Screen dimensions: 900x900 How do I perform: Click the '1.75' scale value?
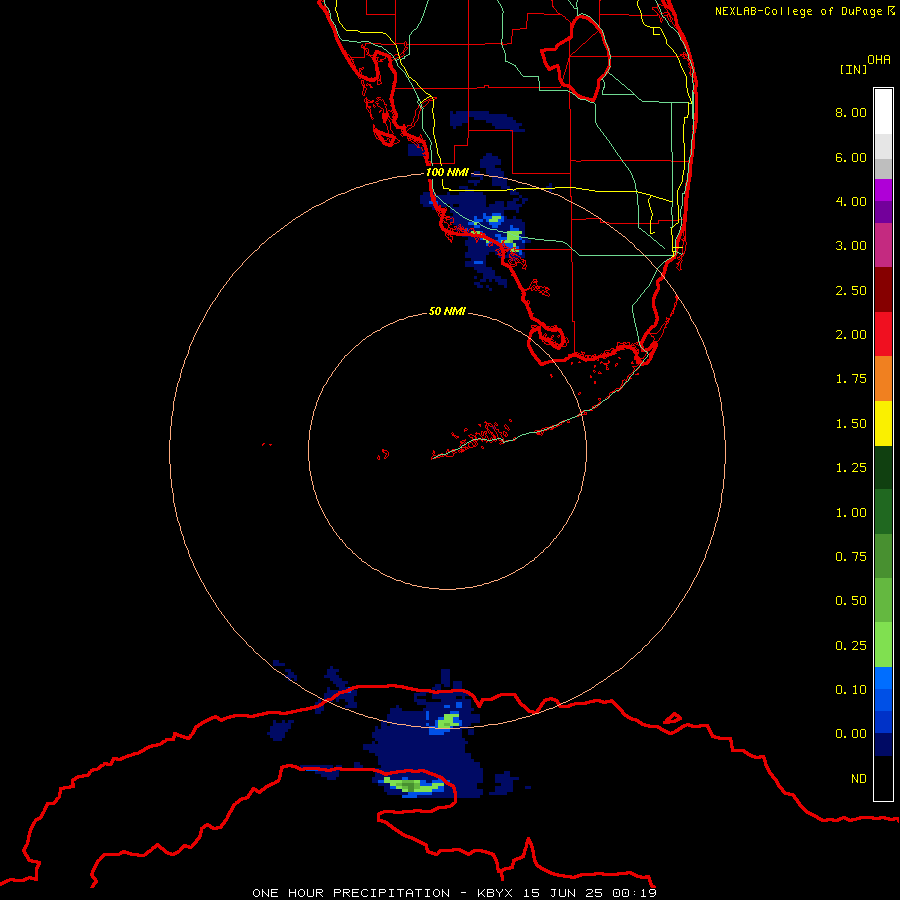click(851, 379)
